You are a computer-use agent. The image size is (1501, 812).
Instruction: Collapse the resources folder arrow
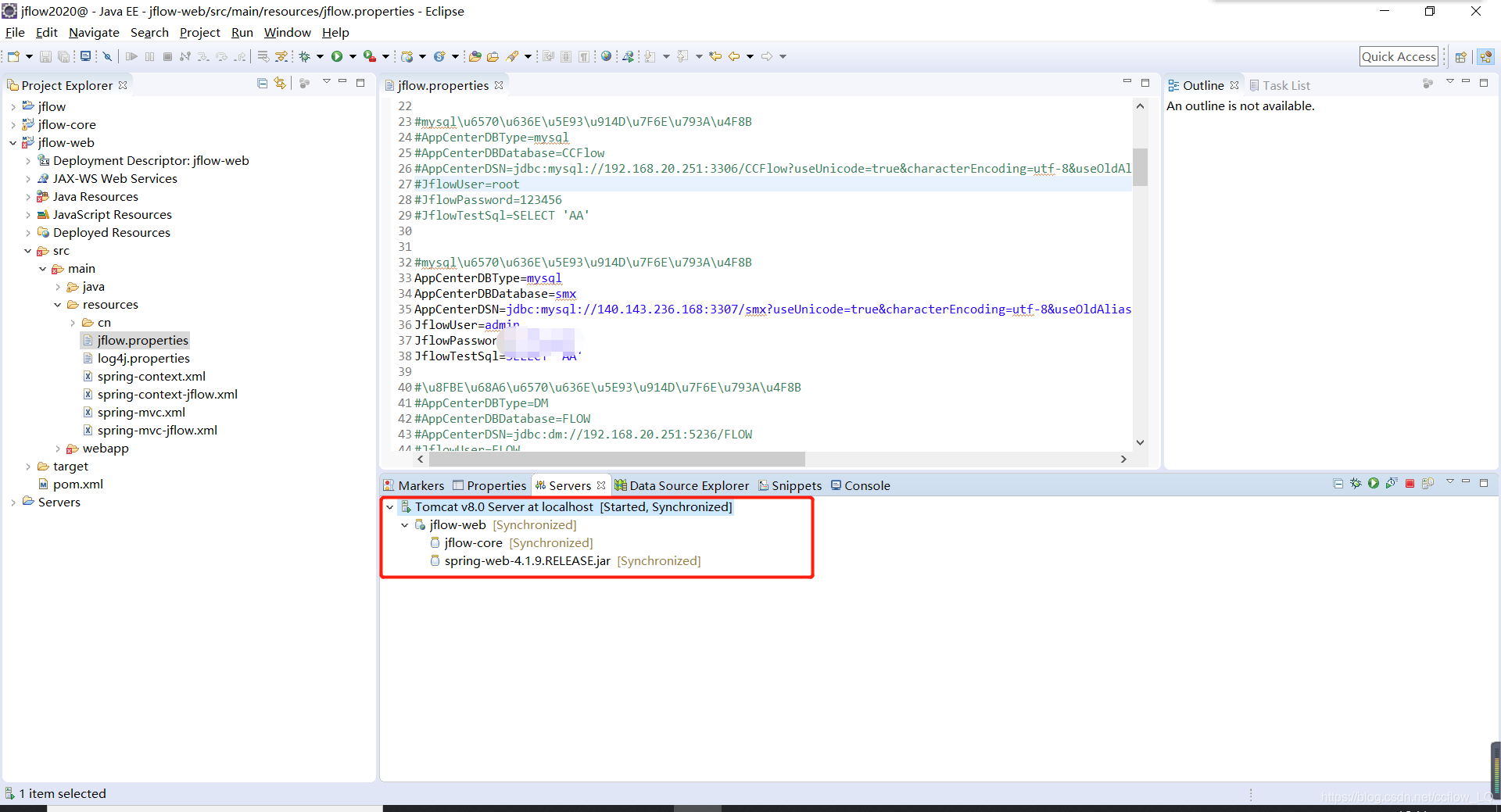point(58,305)
